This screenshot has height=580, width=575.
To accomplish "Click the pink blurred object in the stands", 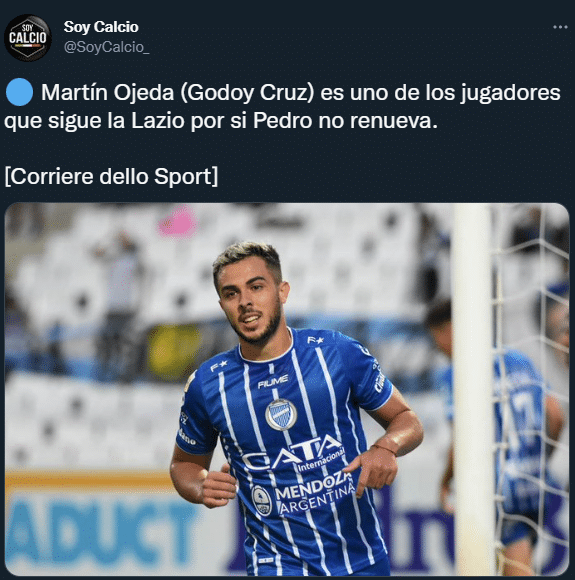I will point(178,222).
